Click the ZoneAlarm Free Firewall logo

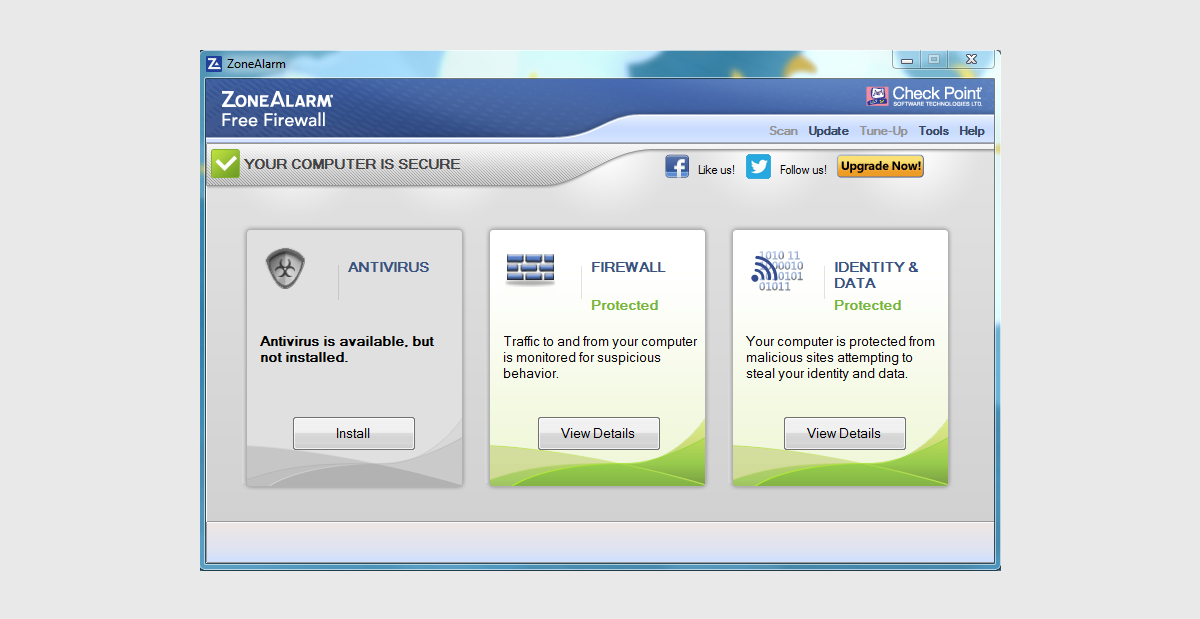(277, 110)
